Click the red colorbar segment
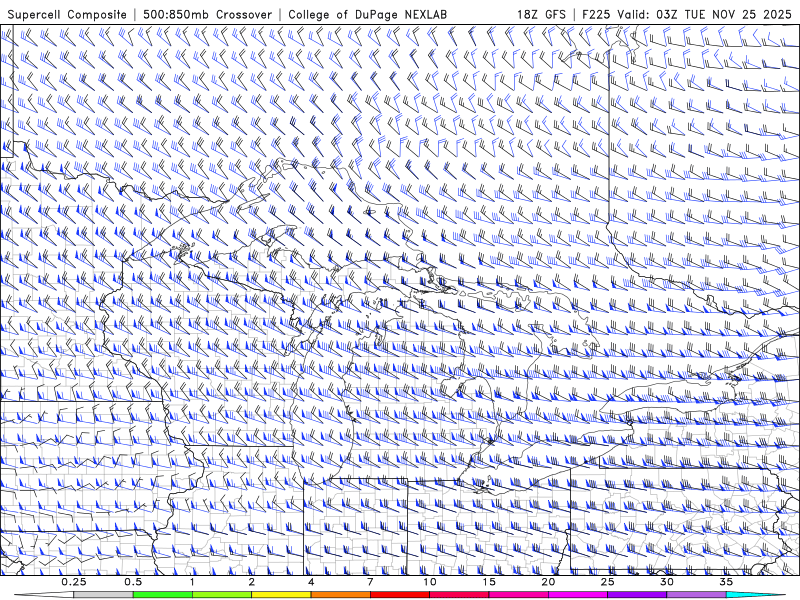 [399, 595]
